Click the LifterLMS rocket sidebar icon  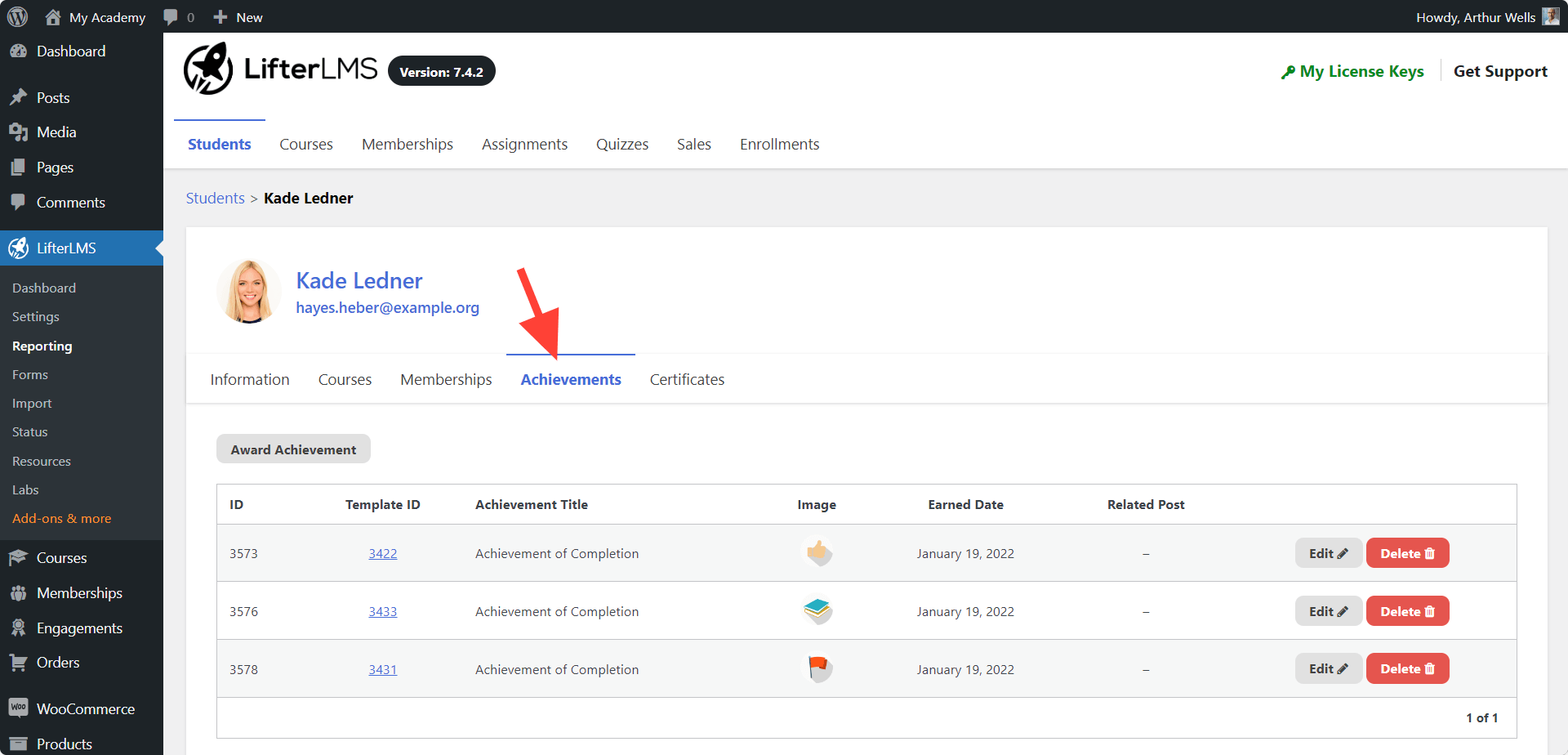(x=18, y=248)
